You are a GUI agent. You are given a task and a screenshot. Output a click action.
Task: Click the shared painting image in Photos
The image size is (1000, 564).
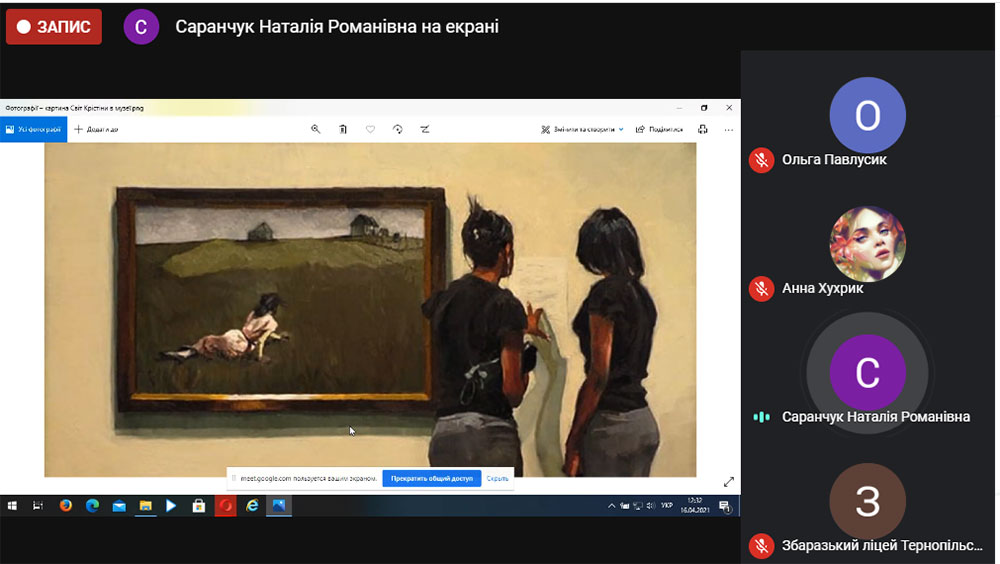pyautogui.click(x=370, y=309)
